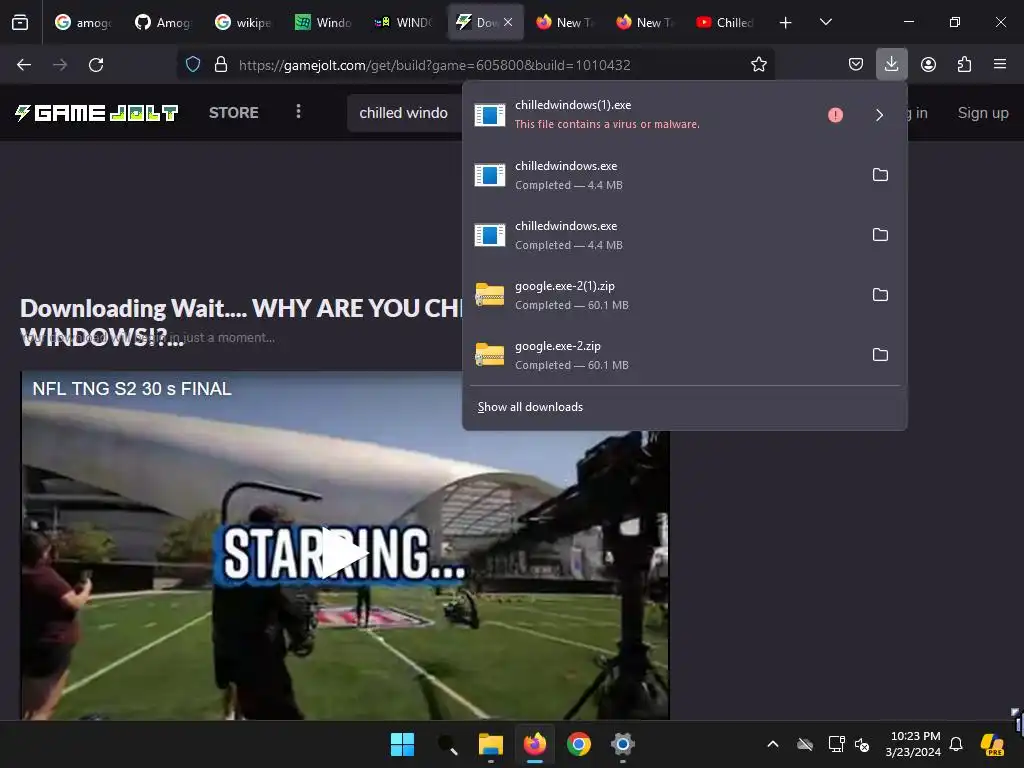Image resolution: width=1024 pixels, height=768 pixels.
Task: Open a new tab with plus button
Action: coord(786,23)
